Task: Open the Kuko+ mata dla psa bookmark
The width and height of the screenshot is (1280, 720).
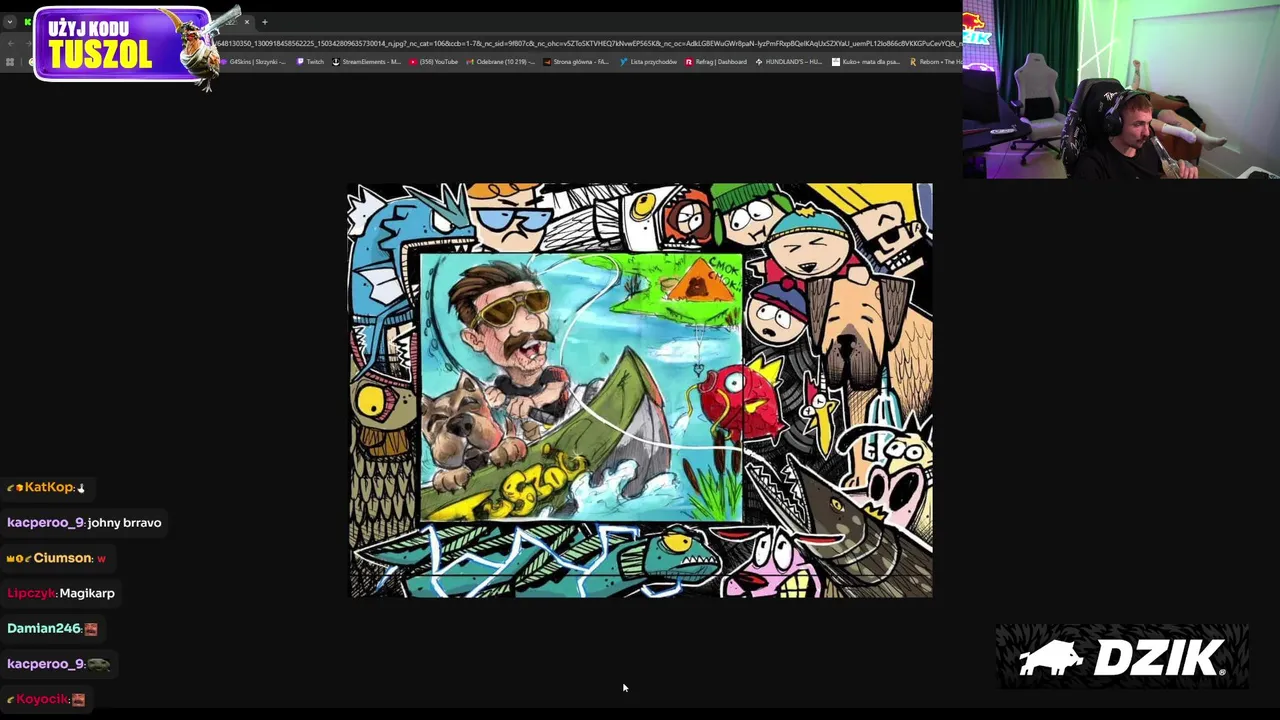Action: 866,62
